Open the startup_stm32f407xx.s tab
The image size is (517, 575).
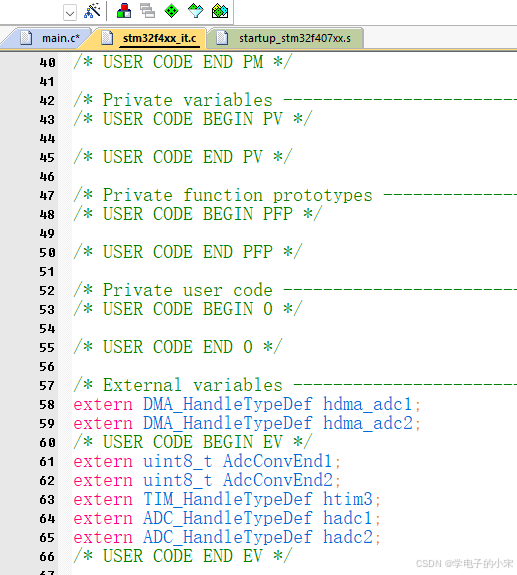click(286, 38)
